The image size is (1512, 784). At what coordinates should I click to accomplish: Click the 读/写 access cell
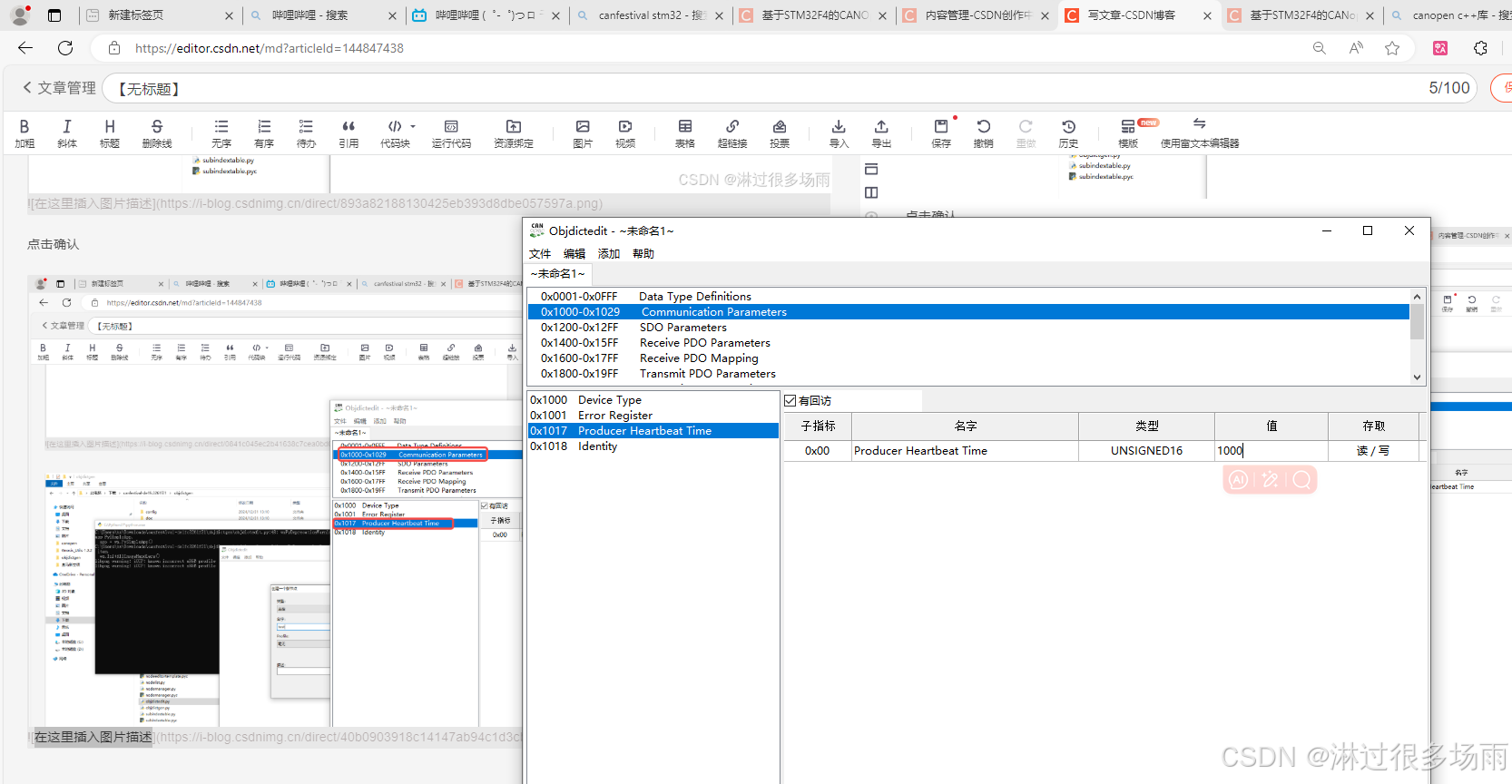point(1373,451)
